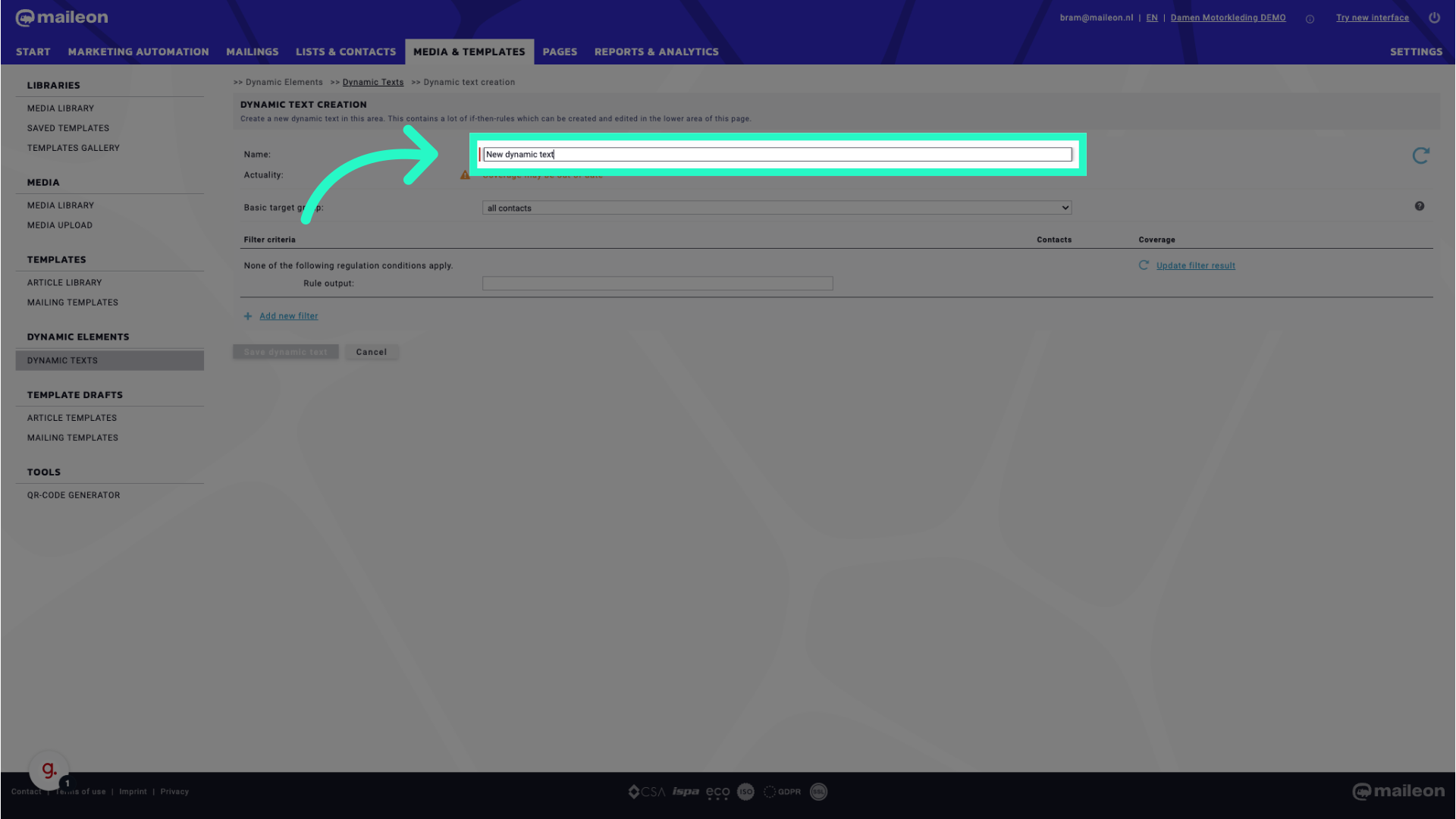Open the Dynamic Texts breadcrumb link
1456x819 pixels.
[373, 82]
